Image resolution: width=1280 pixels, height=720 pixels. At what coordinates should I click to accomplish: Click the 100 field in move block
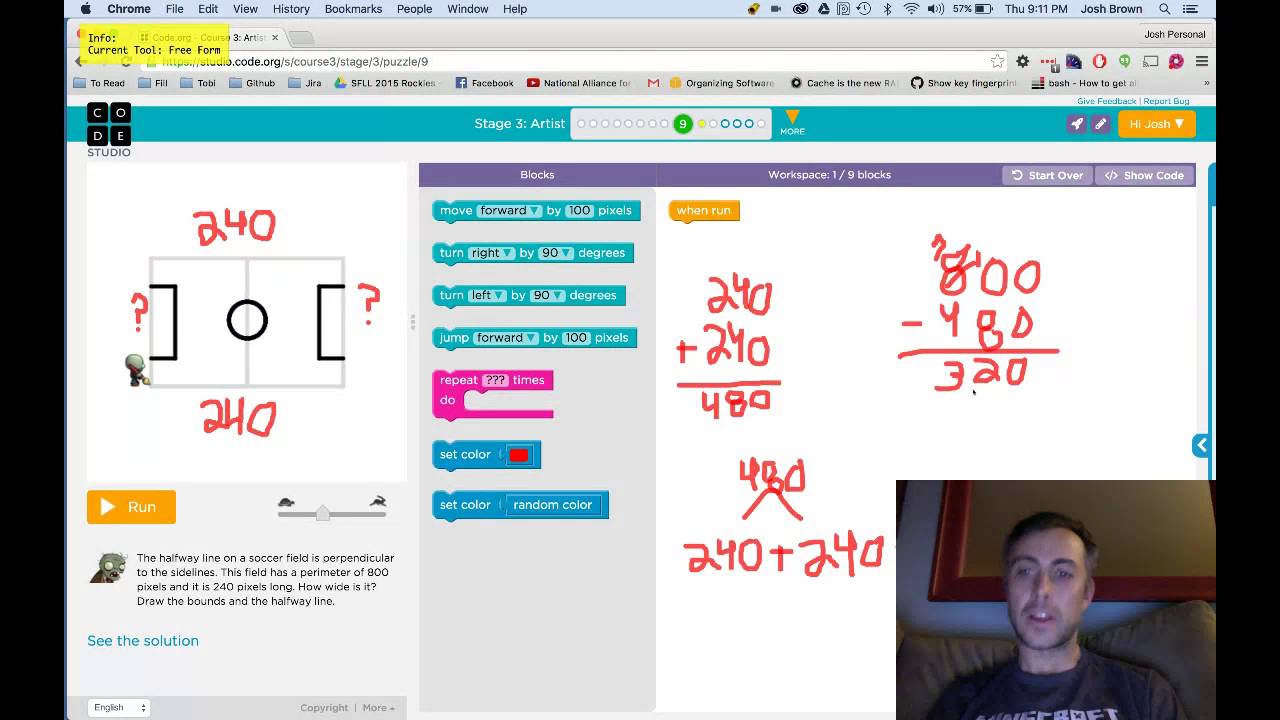click(x=579, y=211)
